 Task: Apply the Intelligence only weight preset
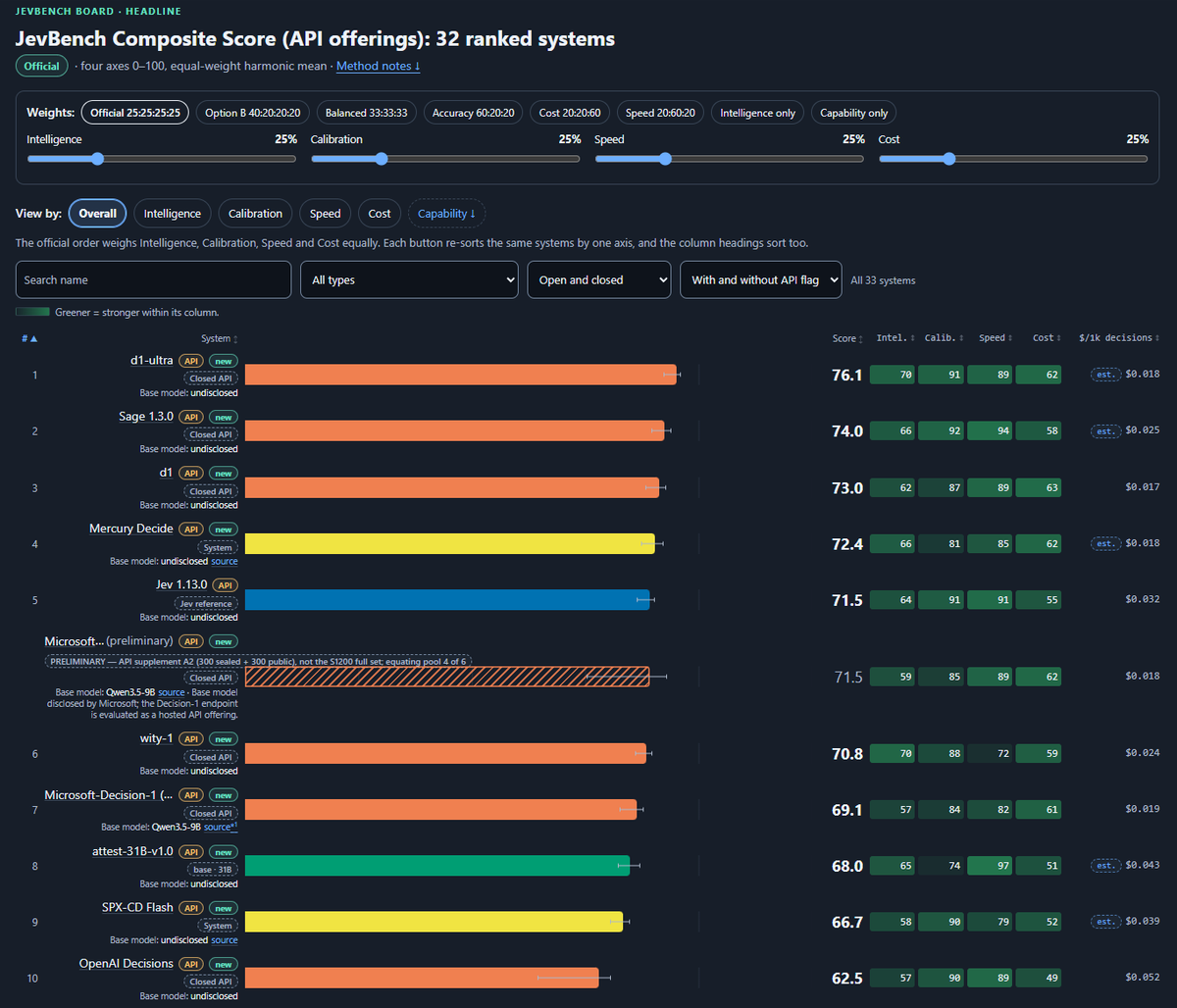click(x=757, y=113)
